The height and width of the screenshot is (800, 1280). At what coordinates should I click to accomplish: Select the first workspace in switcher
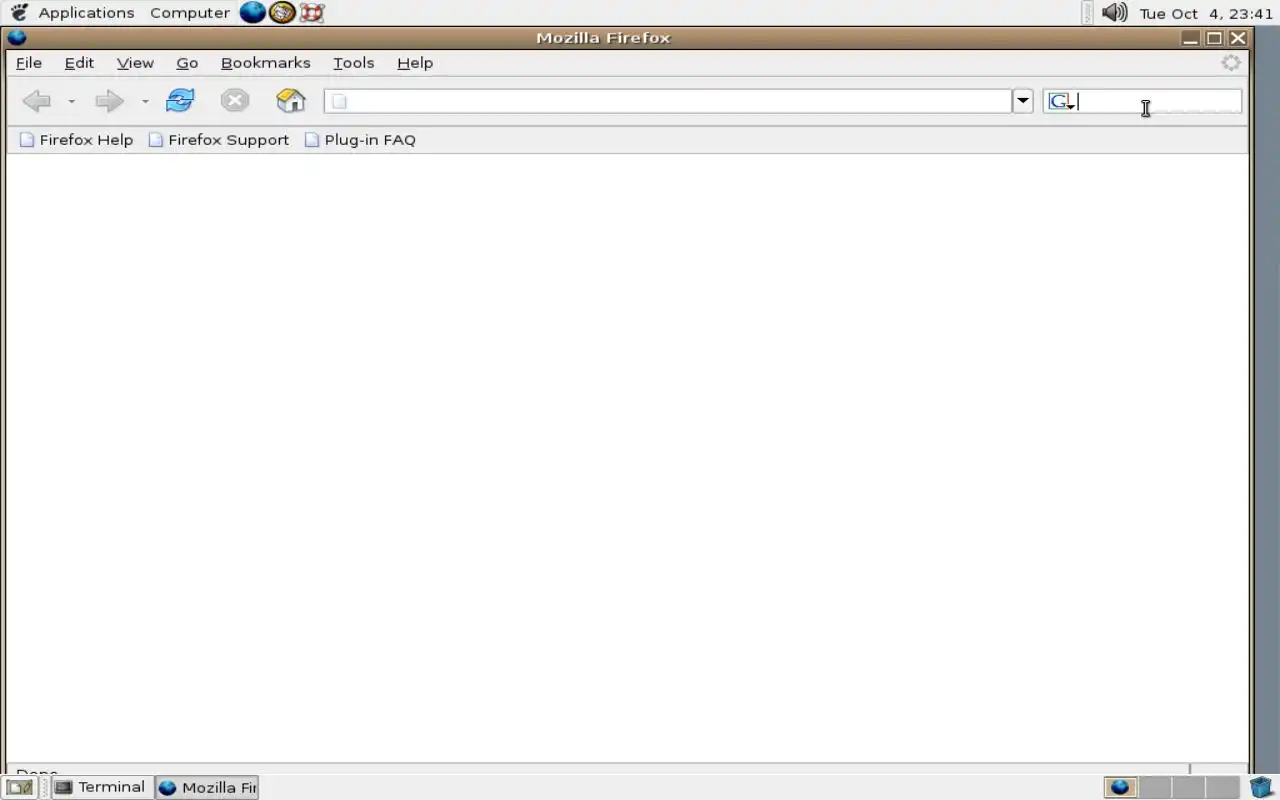(x=1120, y=787)
